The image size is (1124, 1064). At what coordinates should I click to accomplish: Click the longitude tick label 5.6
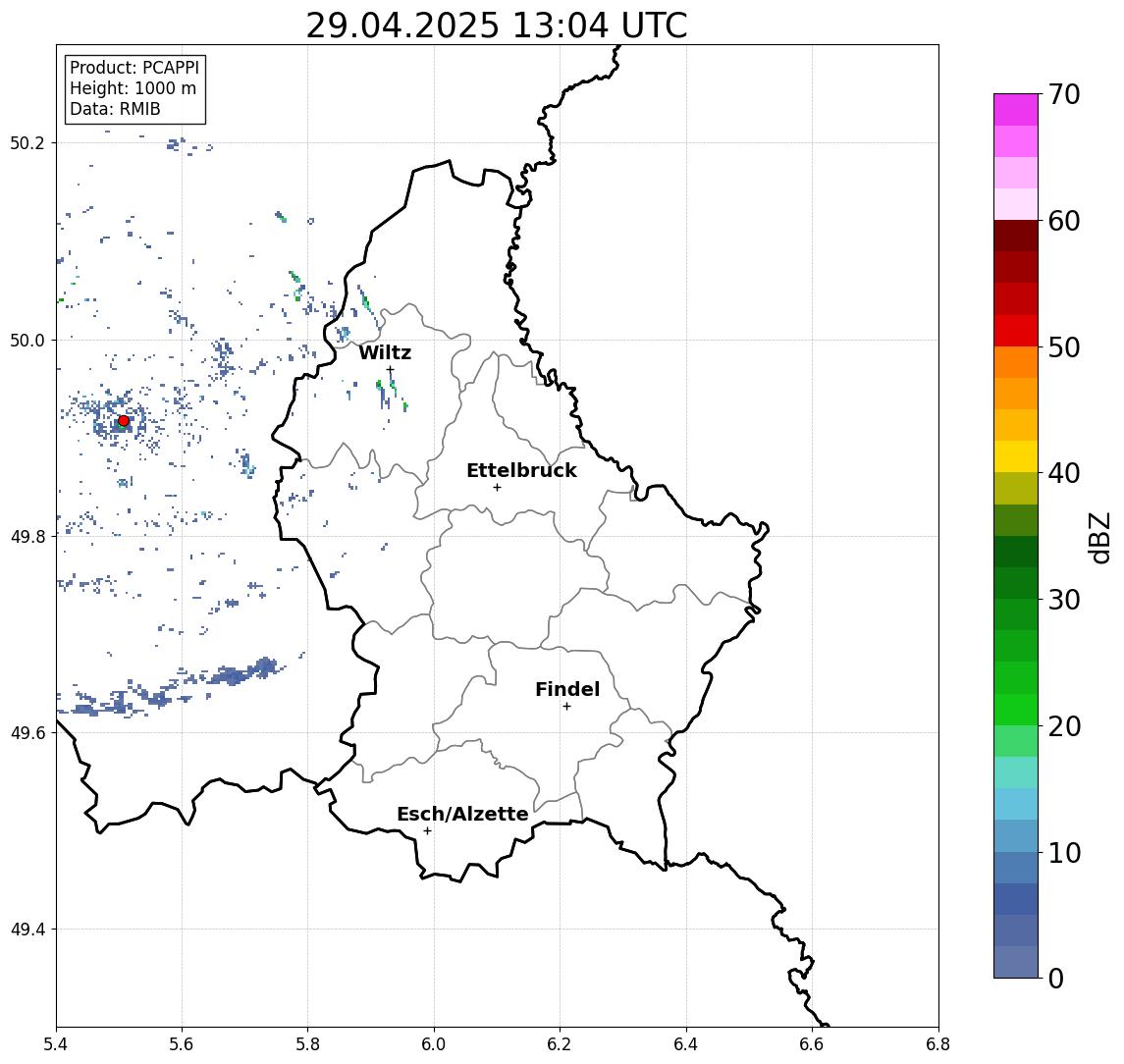(x=182, y=1044)
